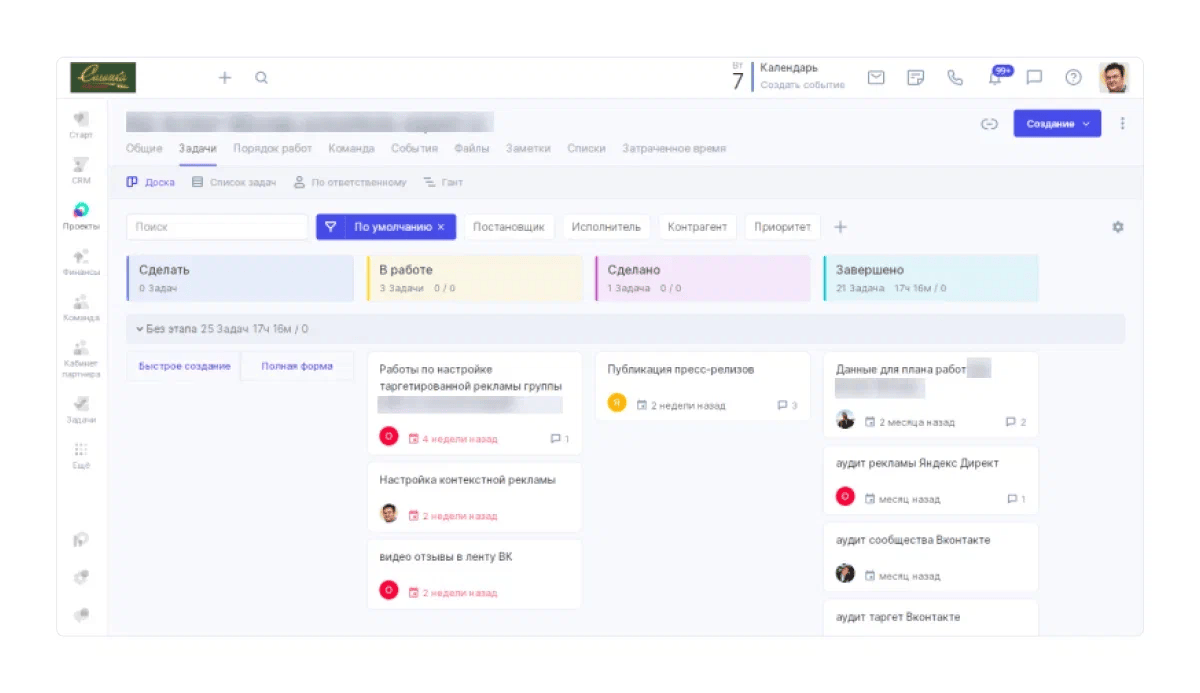Click the Создать событие link
1200x693 pixels.
pos(802,85)
